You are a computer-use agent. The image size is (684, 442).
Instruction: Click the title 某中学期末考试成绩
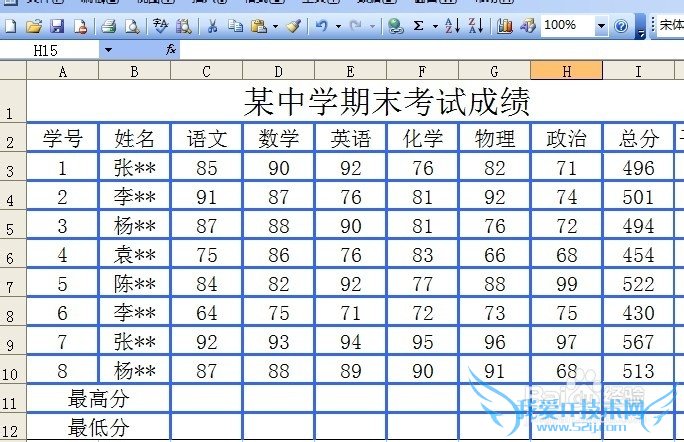click(386, 101)
